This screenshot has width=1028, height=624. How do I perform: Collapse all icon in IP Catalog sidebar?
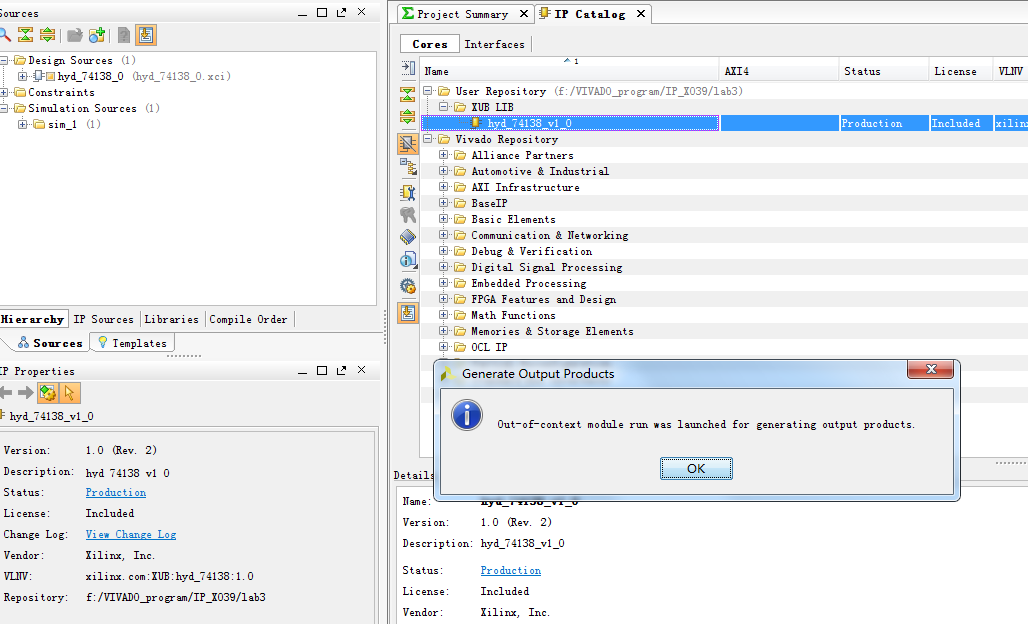pos(408,94)
